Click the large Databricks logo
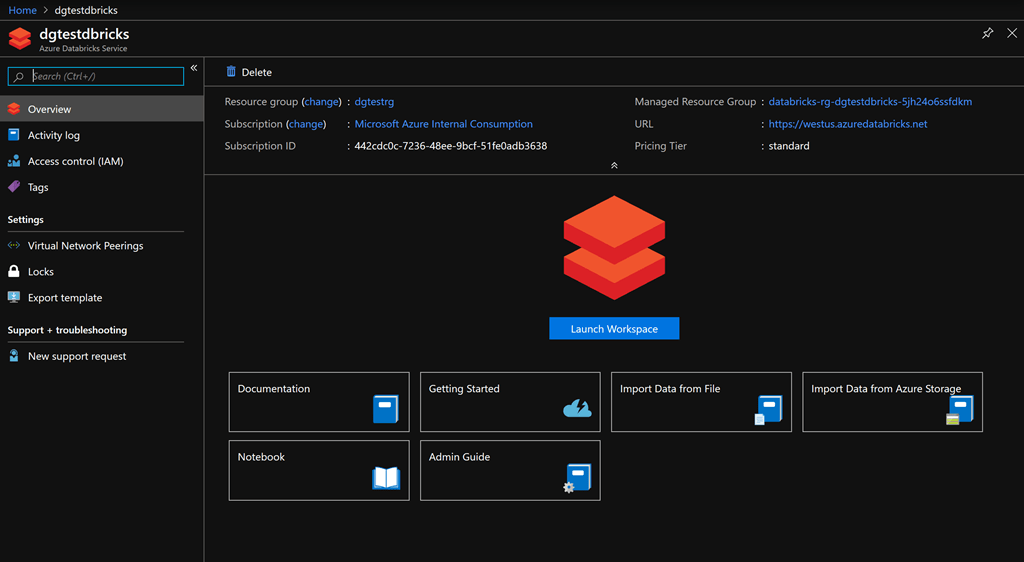Viewport: 1024px width, 562px height. click(x=615, y=247)
